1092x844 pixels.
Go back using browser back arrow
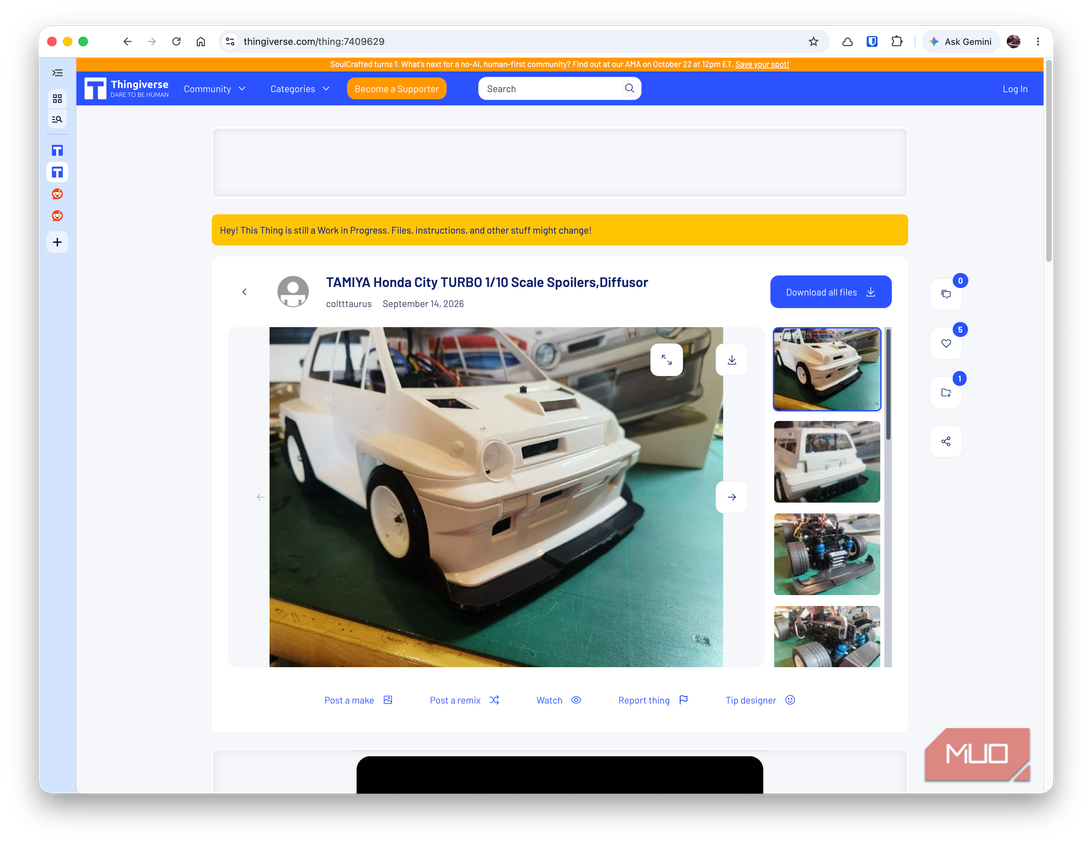pos(127,42)
